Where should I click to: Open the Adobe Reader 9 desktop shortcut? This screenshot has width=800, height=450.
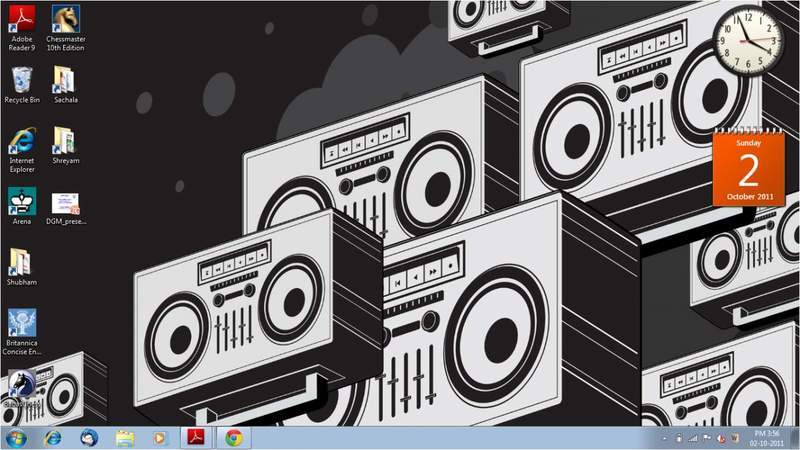[x=22, y=28]
